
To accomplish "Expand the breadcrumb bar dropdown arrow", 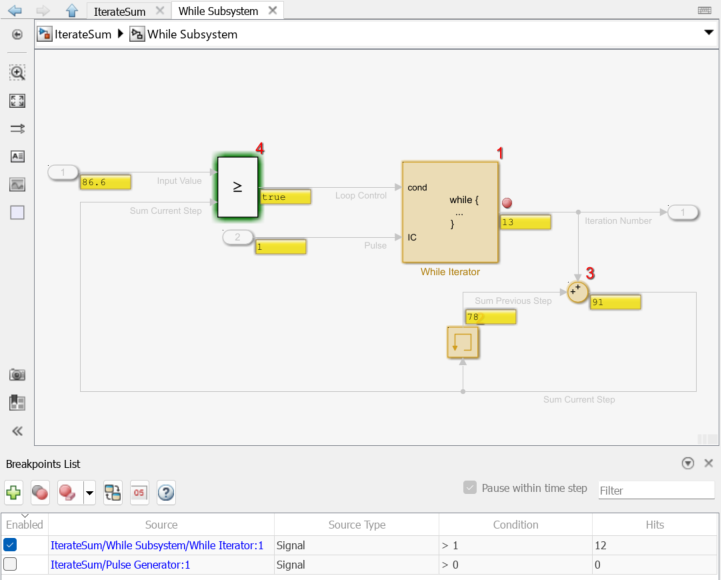I will (x=708, y=33).
